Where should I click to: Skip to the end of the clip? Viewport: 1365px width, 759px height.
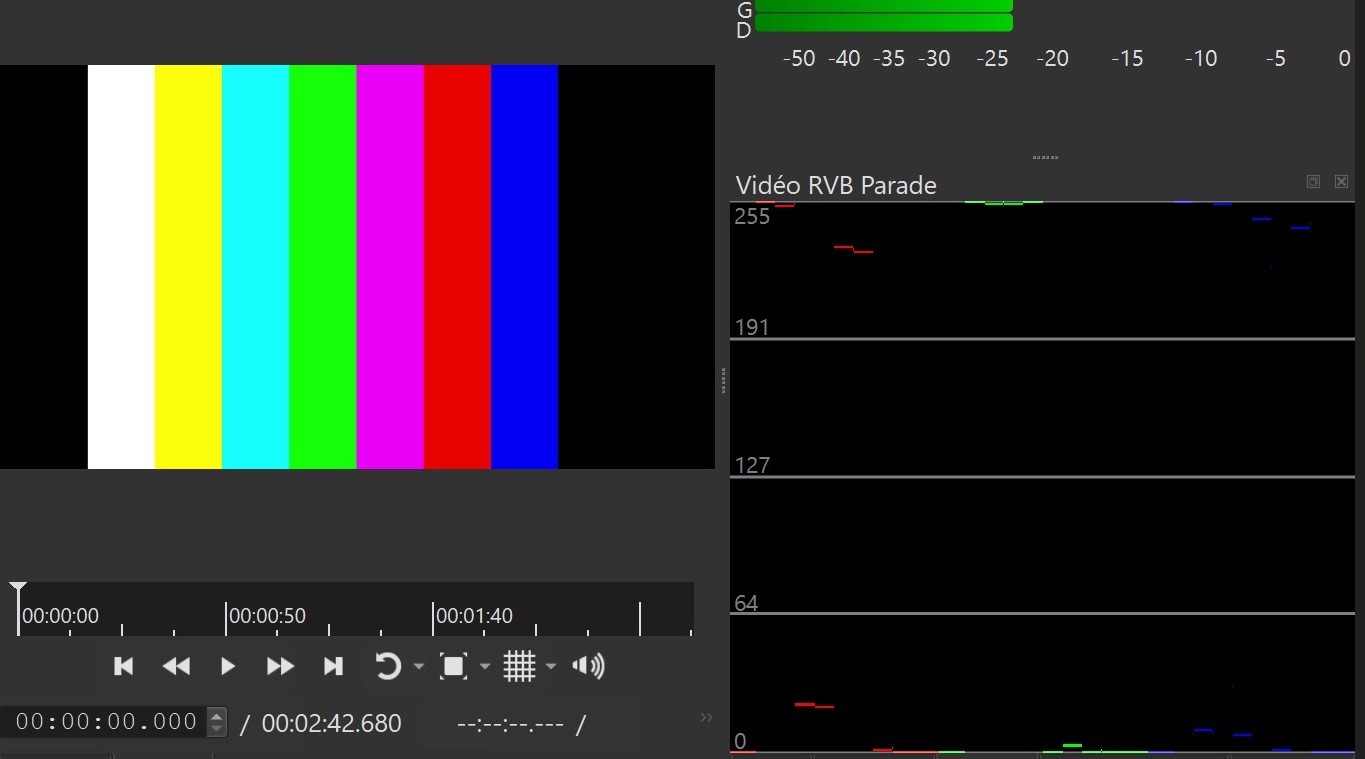click(x=333, y=667)
